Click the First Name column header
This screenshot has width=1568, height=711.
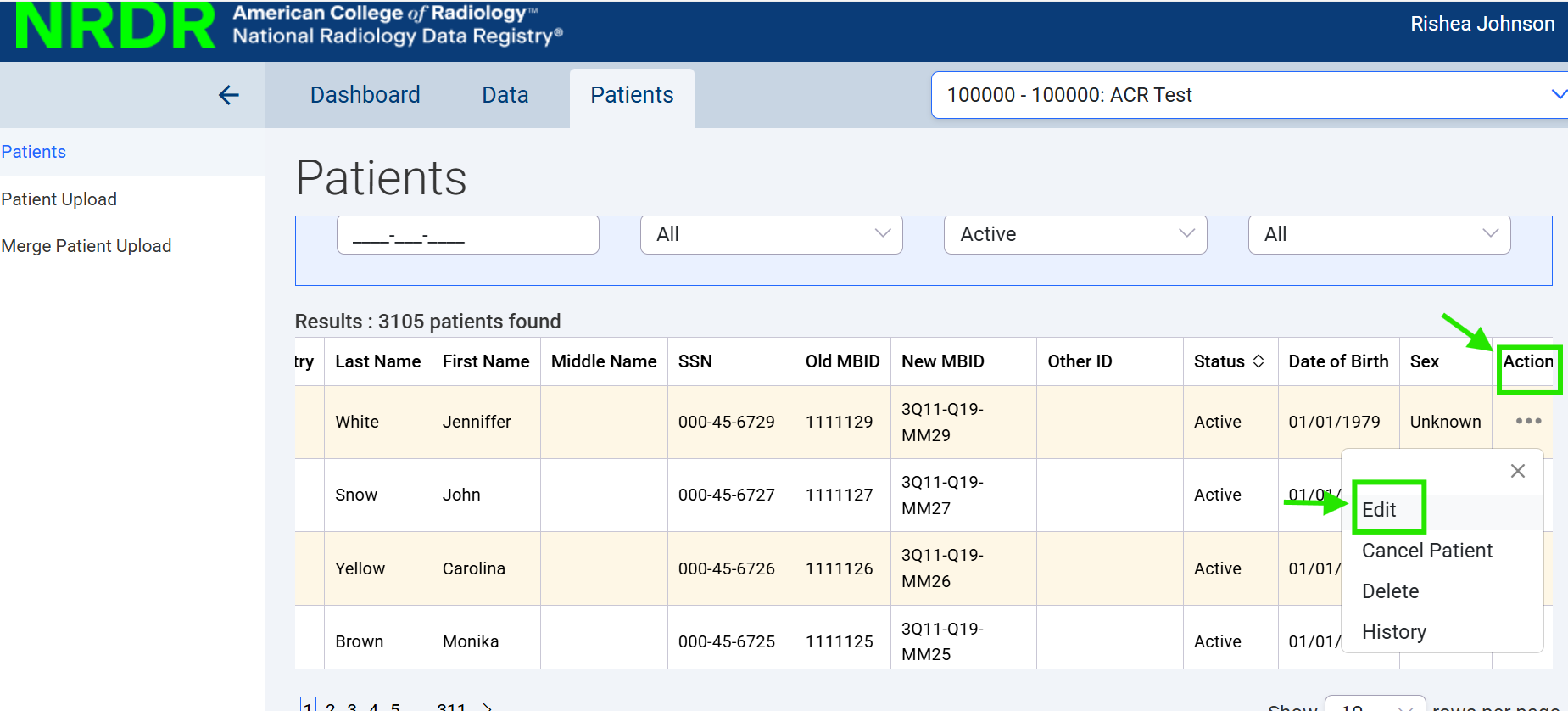pos(486,361)
